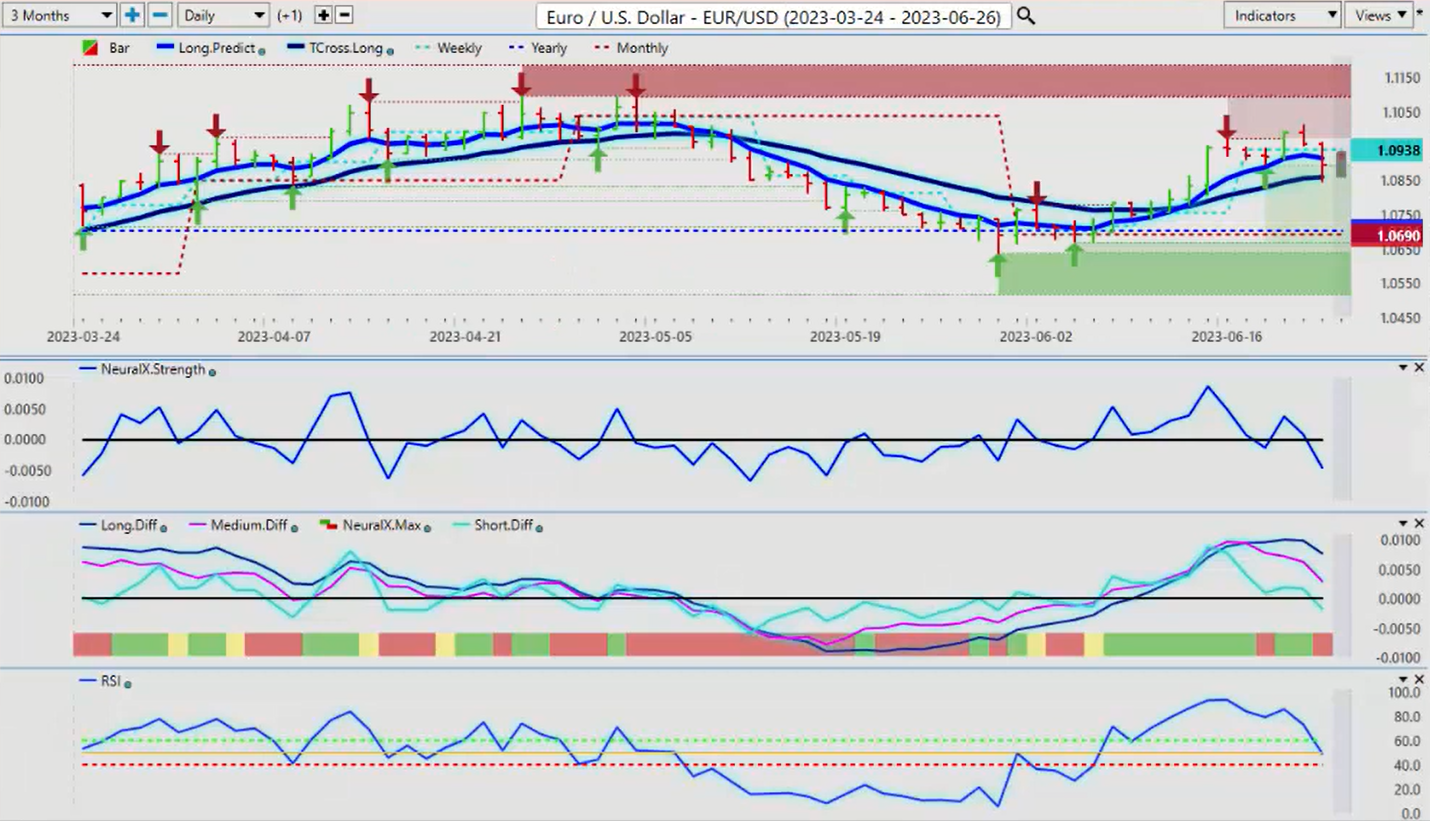
Task: Open the Indicators dropdown
Action: [x=1282, y=15]
